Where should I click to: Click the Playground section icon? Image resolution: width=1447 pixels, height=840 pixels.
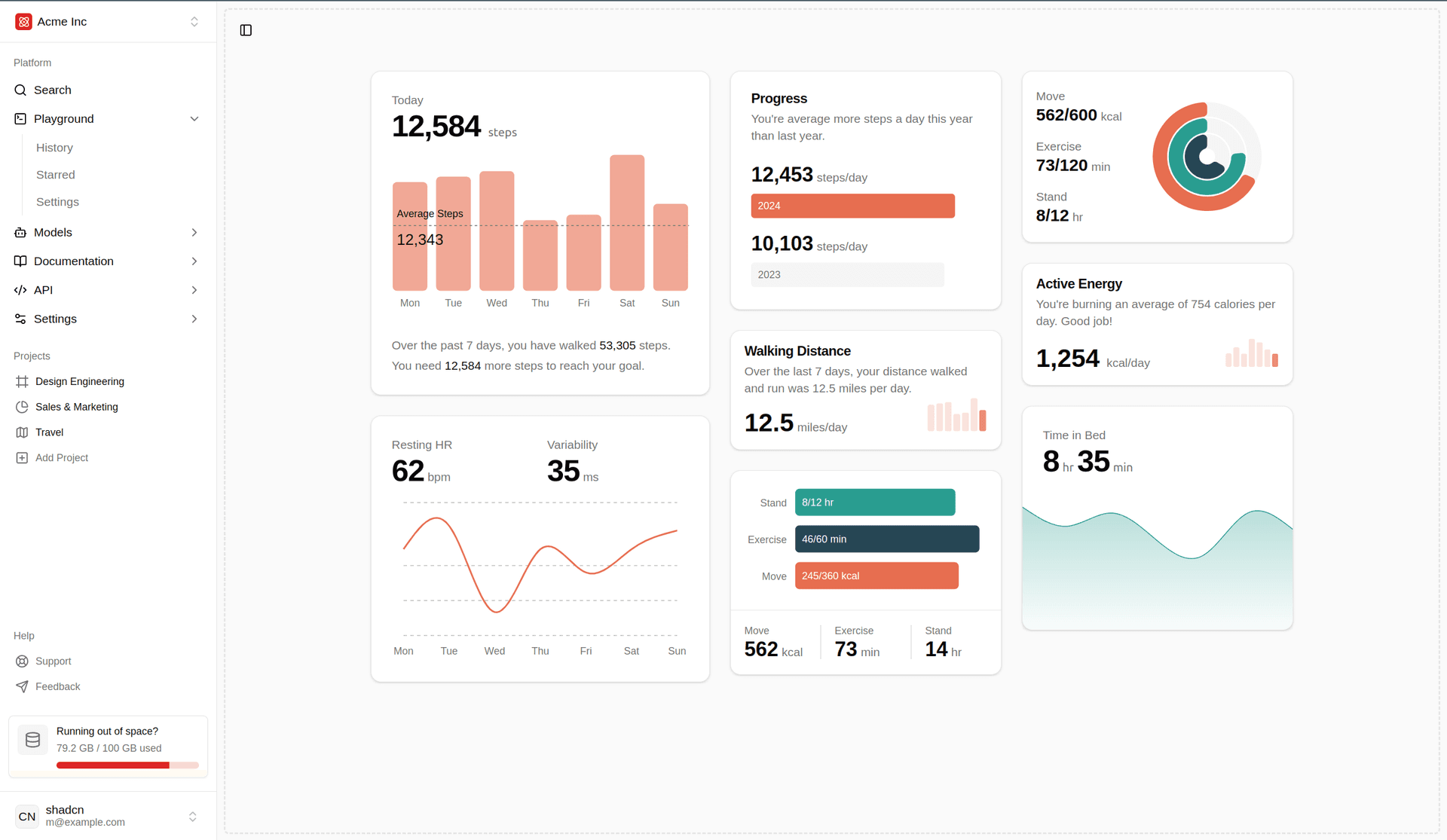point(20,118)
